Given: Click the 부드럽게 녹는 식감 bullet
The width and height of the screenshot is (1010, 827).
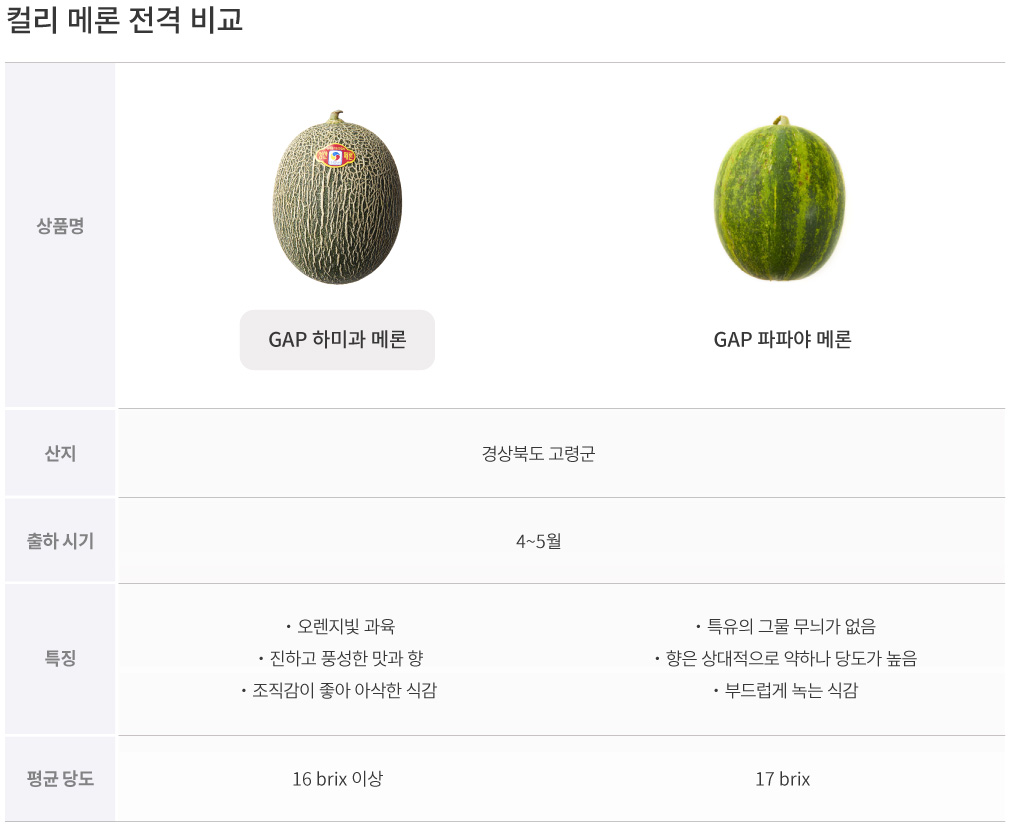Looking at the screenshot, I should (x=785, y=690).
